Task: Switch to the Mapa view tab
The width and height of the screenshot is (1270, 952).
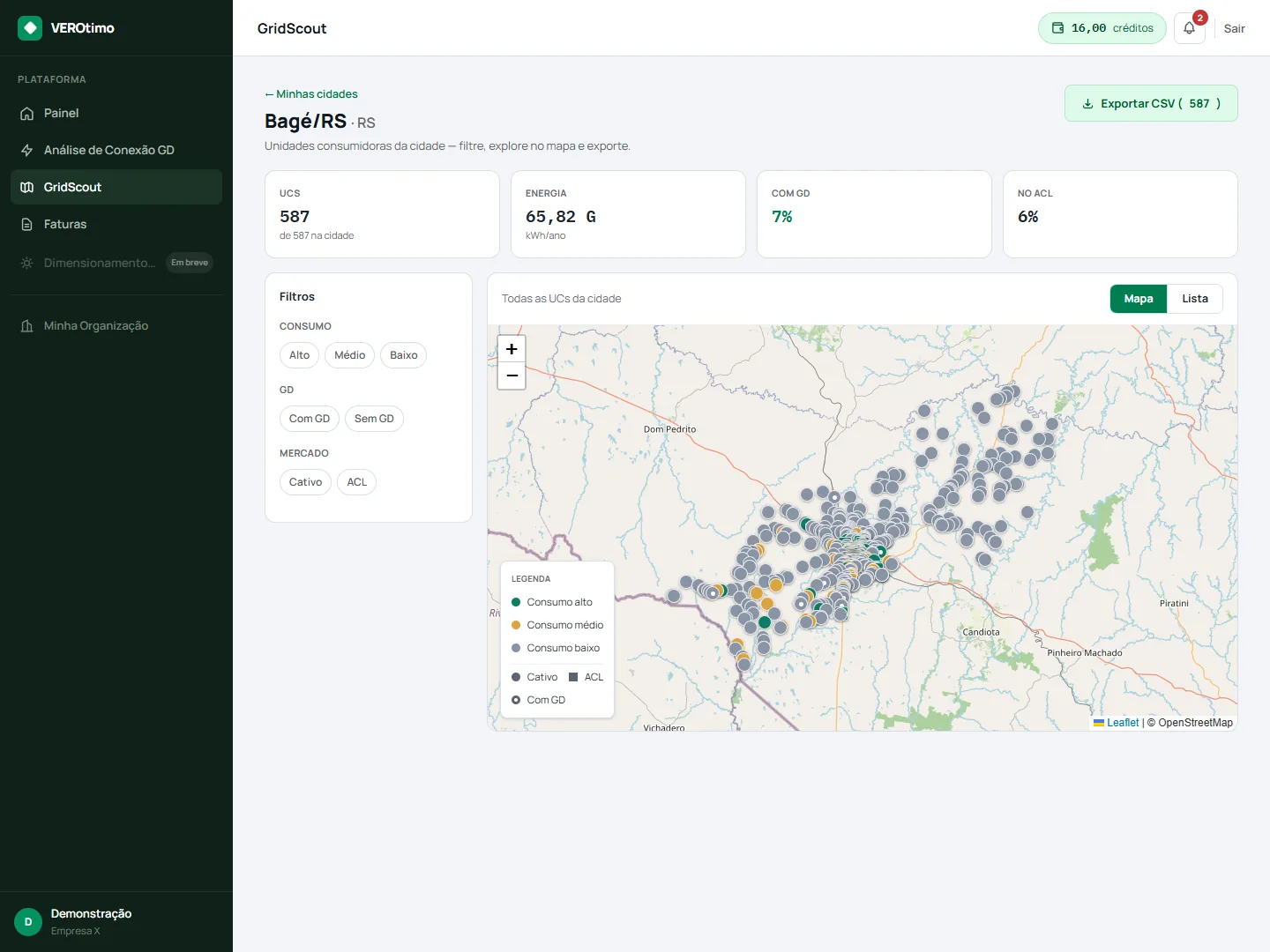Action: pyautogui.click(x=1139, y=299)
